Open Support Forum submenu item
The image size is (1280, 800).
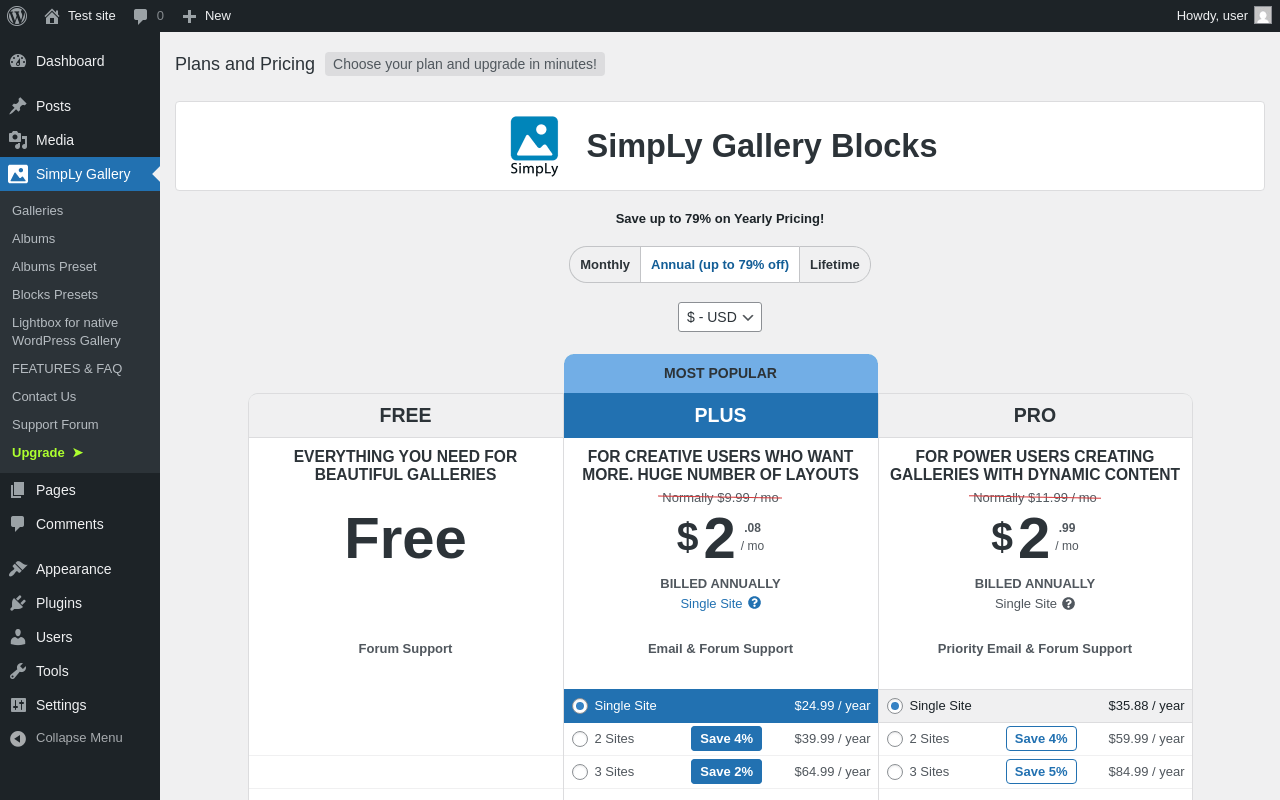pos(80,425)
